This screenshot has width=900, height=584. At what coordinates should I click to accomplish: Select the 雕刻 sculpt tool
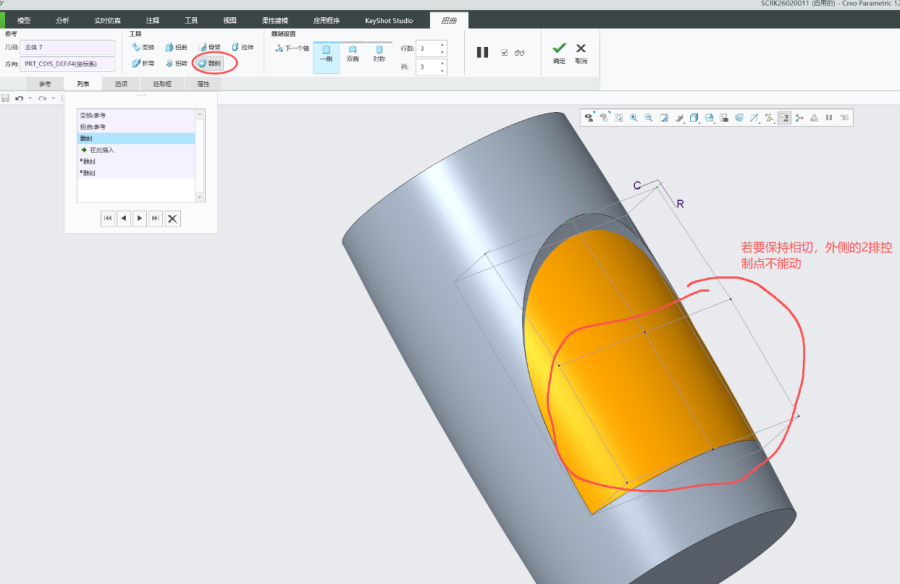click(210, 63)
